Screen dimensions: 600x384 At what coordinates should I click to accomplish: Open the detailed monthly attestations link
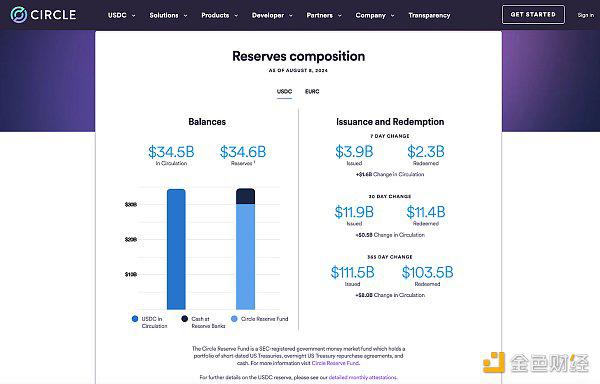click(362, 377)
